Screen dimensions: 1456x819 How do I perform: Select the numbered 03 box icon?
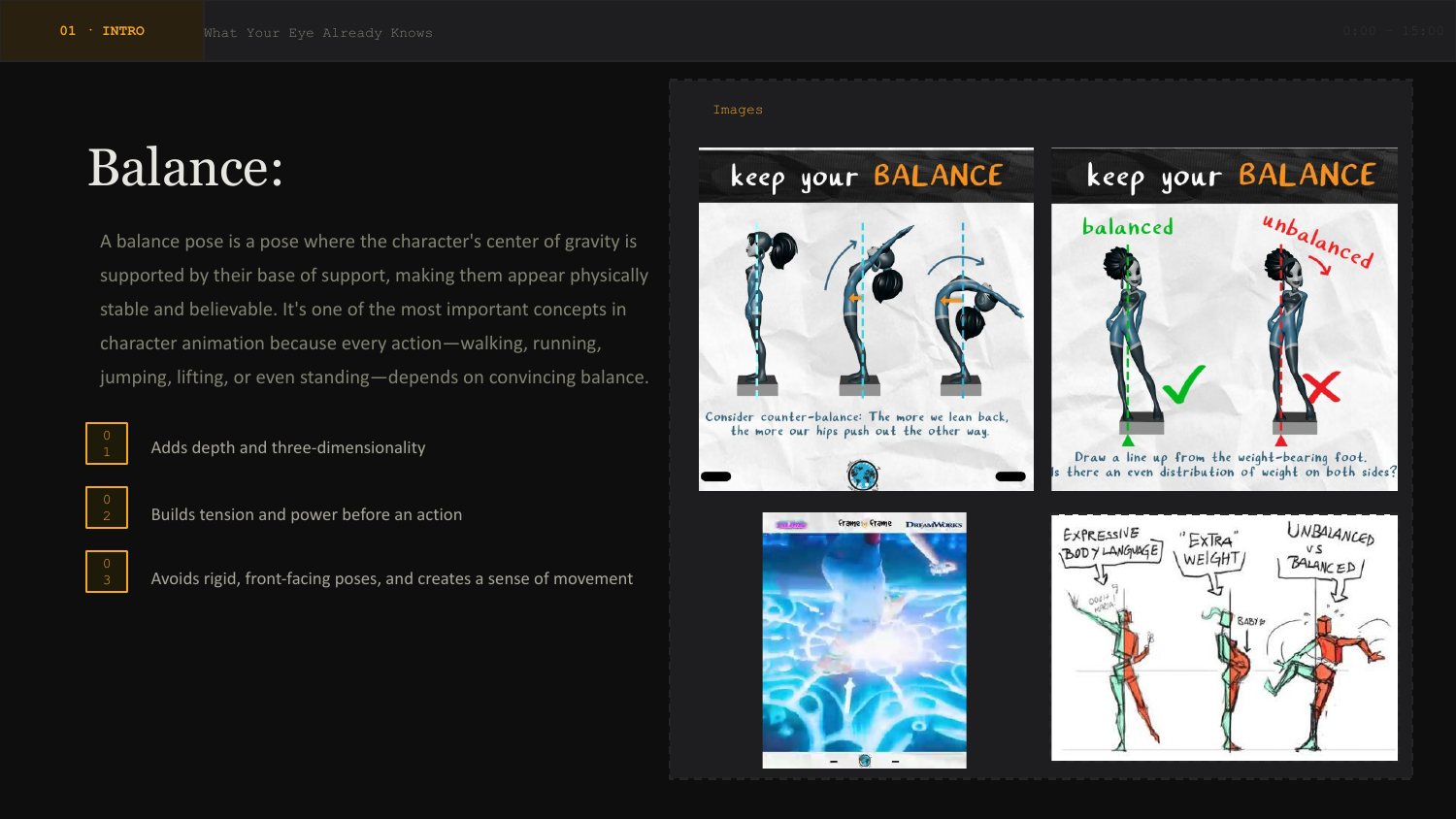click(107, 572)
